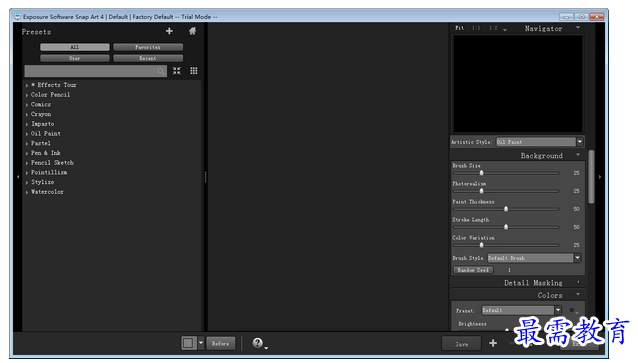
Task: Click the home icon in Presets panel
Action: tap(192, 31)
